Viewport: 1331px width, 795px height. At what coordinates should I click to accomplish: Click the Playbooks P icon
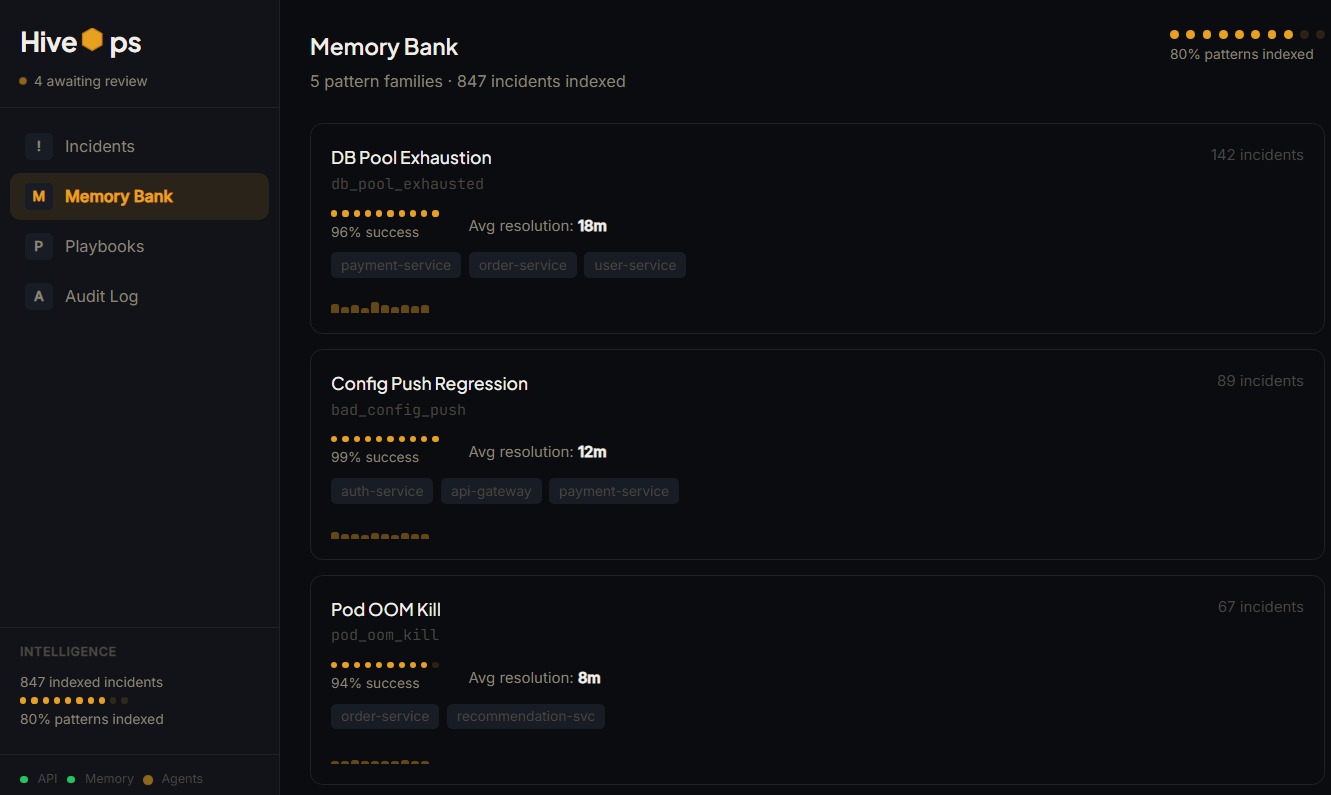[39, 246]
